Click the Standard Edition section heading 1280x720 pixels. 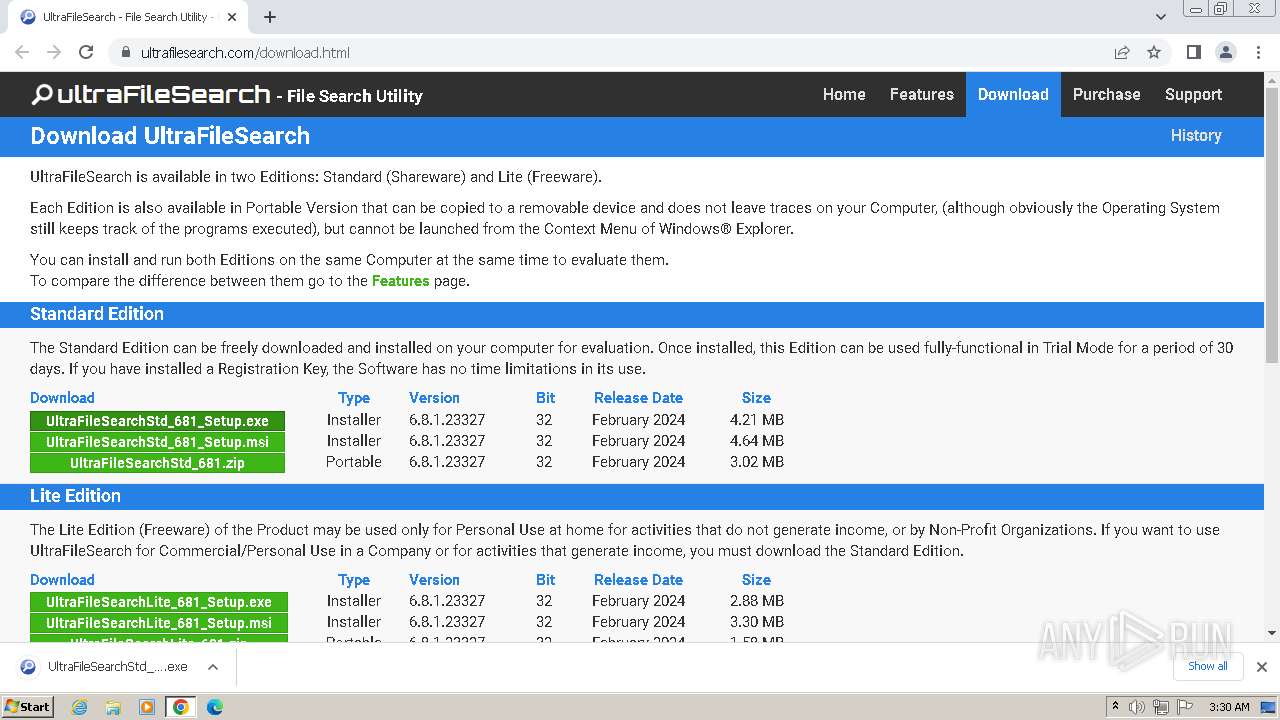(x=97, y=314)
